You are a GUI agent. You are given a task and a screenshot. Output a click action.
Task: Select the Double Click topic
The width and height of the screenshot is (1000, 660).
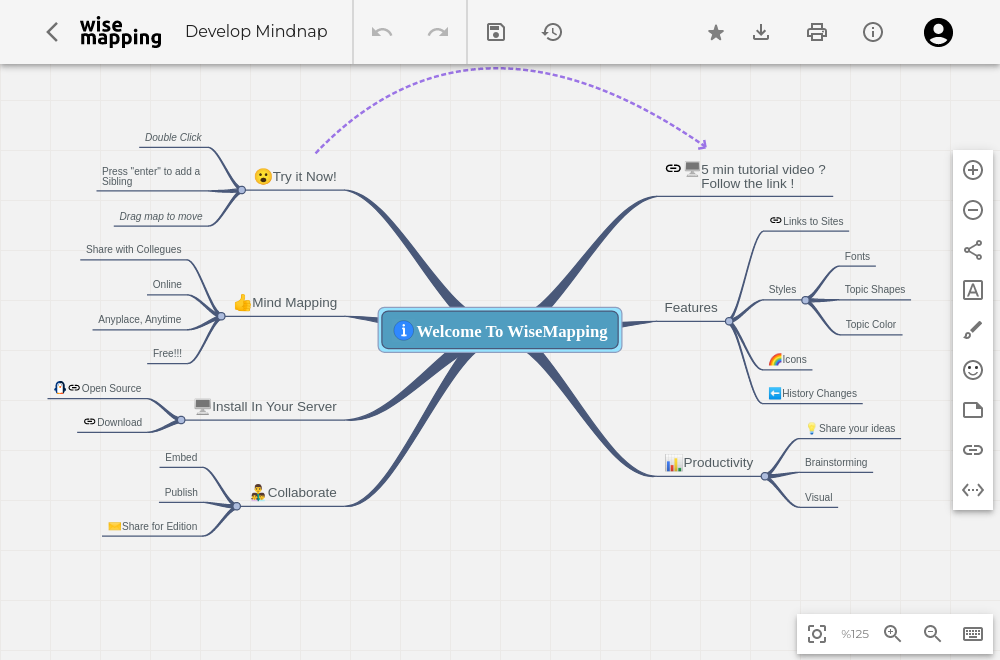pyautogui.click(x=173, y=137)
